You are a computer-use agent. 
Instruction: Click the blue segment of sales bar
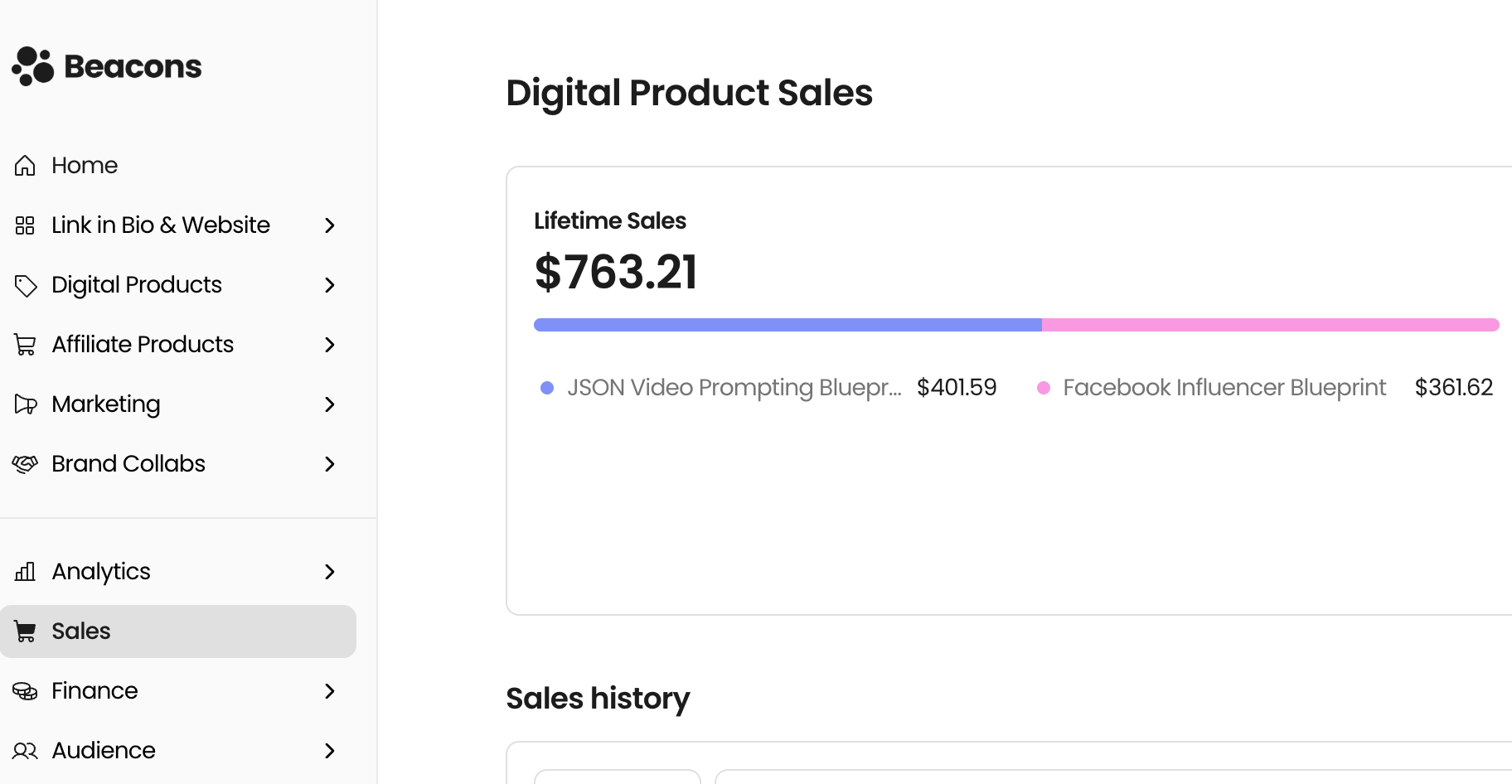[x=787, y=325]
